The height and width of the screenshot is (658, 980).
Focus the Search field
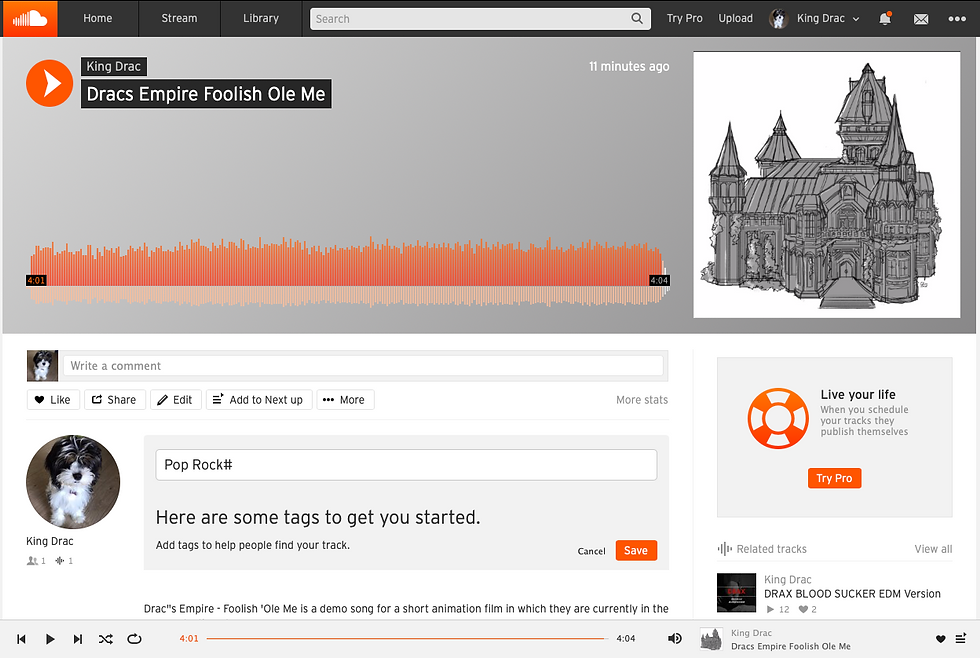480,19
